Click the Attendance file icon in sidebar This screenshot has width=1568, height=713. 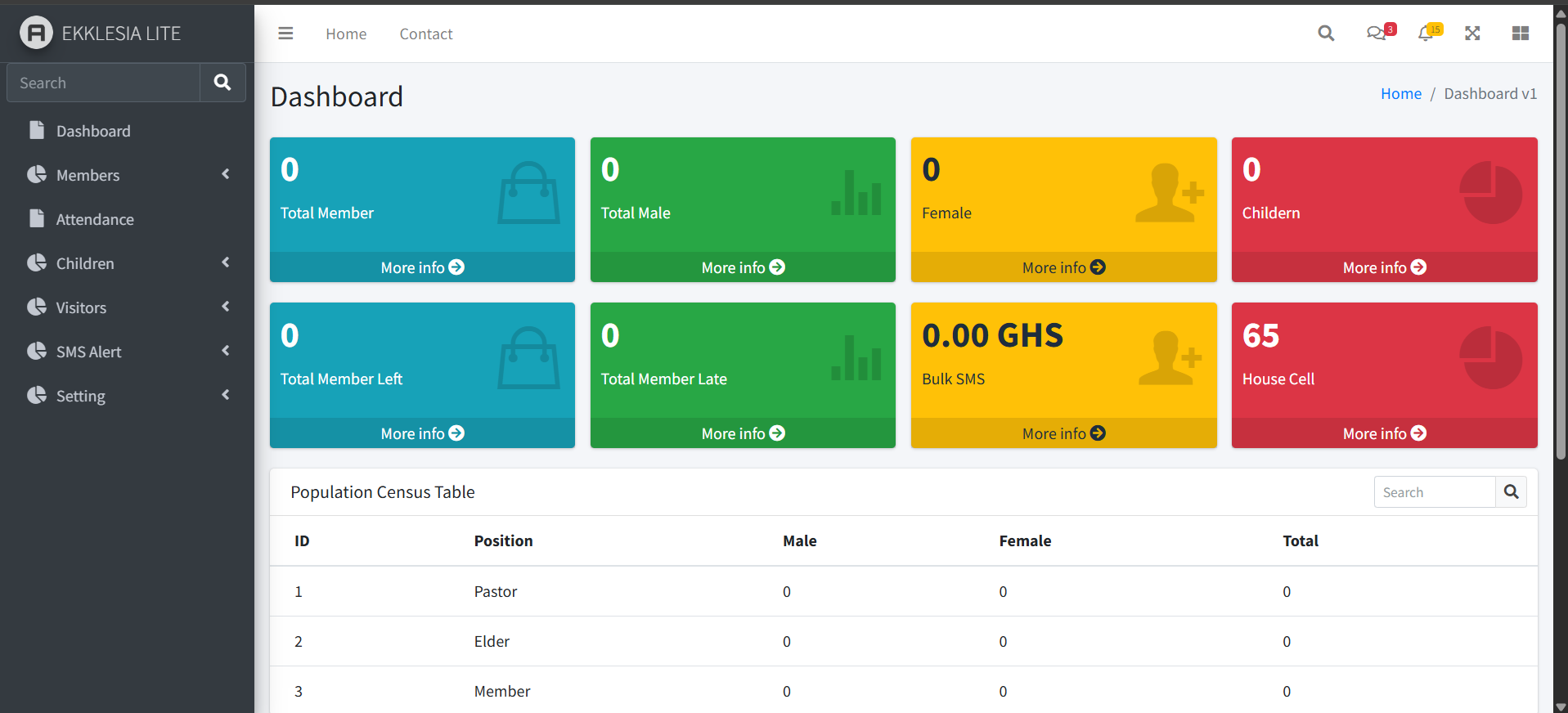[36, 218]
